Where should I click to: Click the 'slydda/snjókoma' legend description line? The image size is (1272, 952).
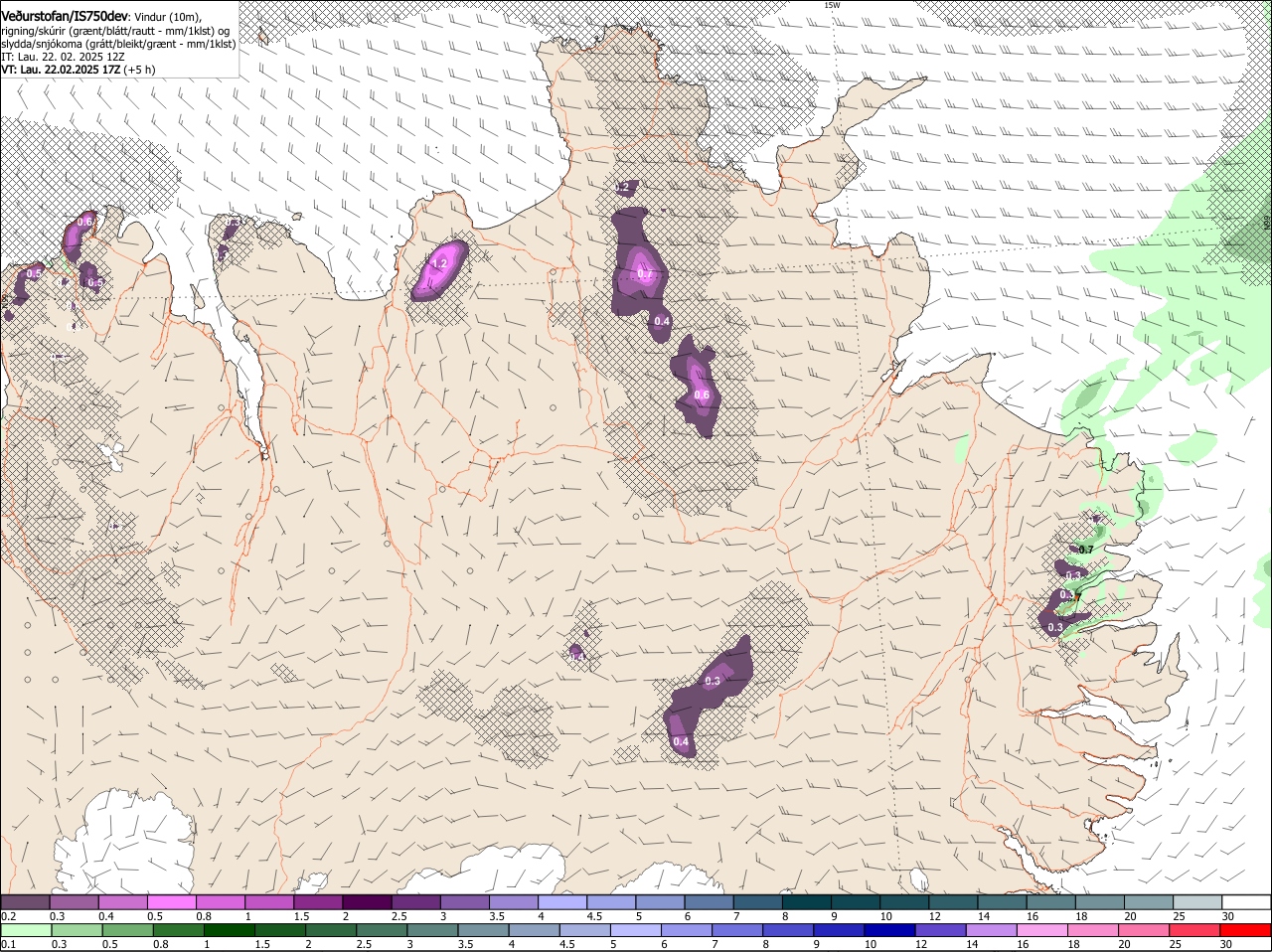[118, 44]
